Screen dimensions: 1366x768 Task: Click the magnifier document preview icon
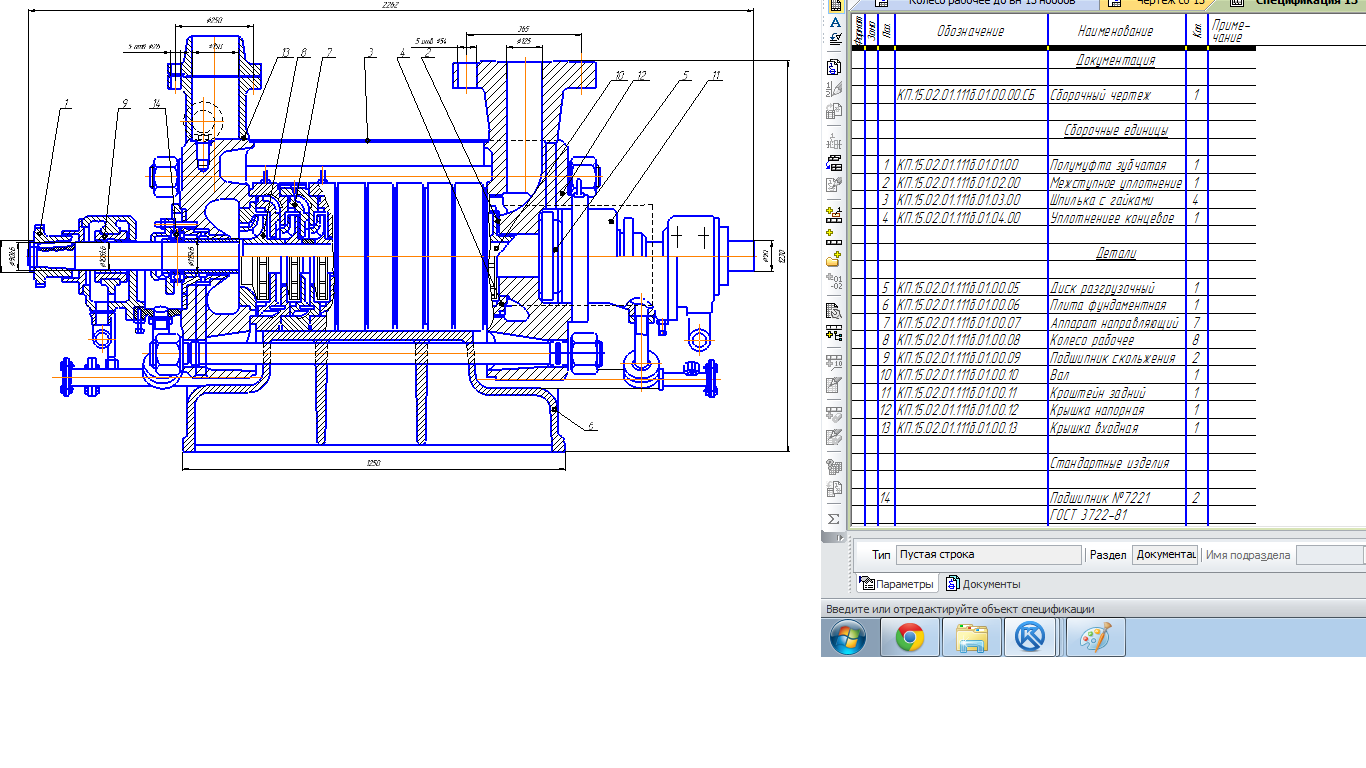[x=834, y=311]
